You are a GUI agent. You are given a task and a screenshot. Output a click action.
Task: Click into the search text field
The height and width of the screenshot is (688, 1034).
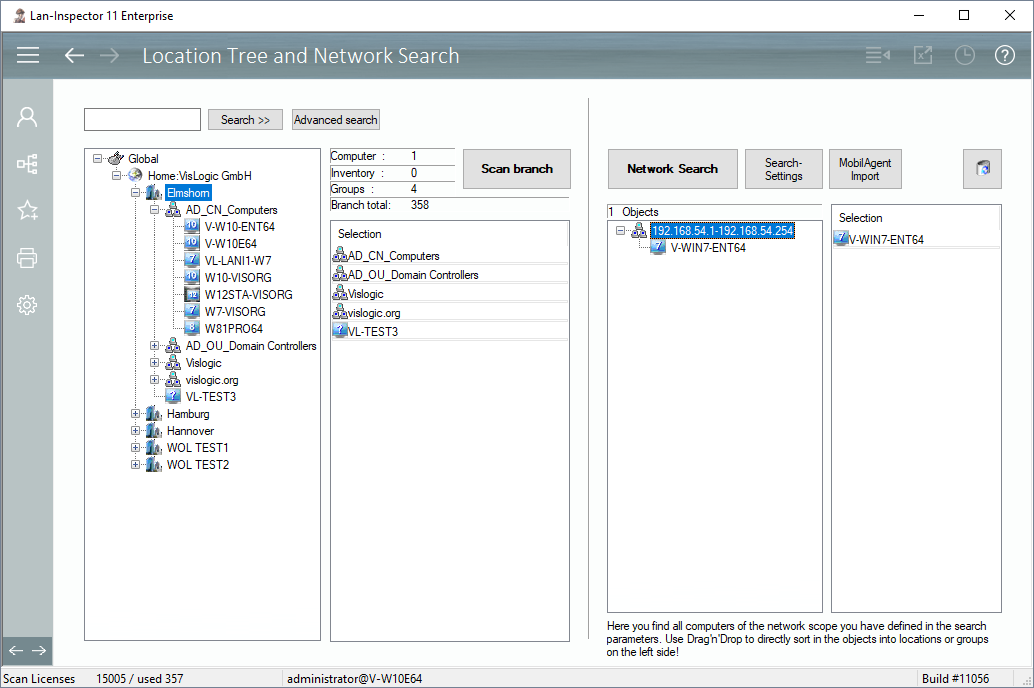[142, 120]
